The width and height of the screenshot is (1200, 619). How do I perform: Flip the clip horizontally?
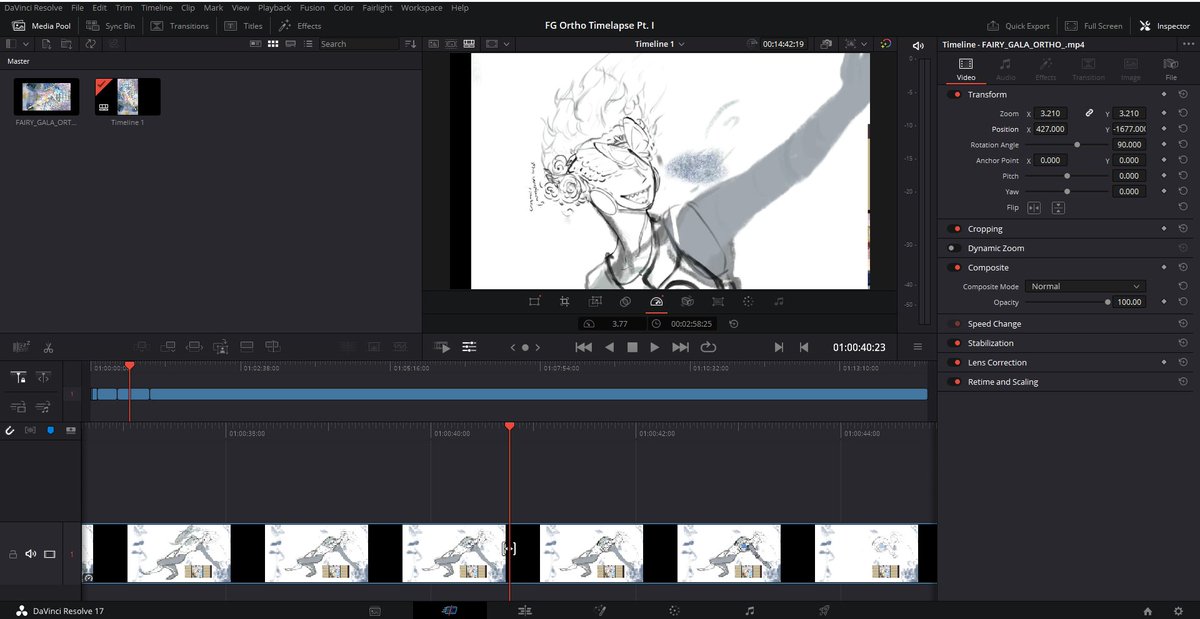tap(1034, 207)
